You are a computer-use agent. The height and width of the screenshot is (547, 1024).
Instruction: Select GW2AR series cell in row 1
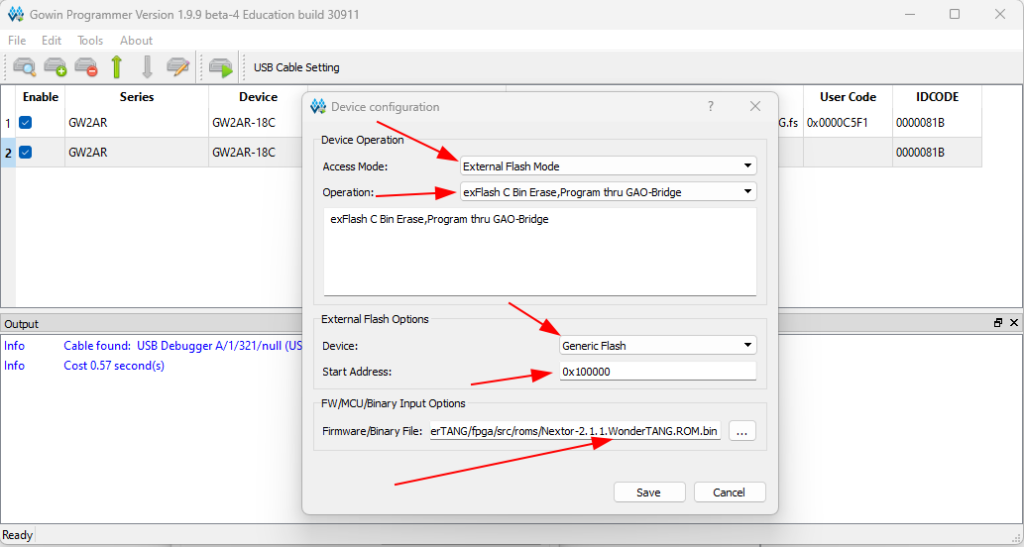pyautogui.click(x=136, y=123)
